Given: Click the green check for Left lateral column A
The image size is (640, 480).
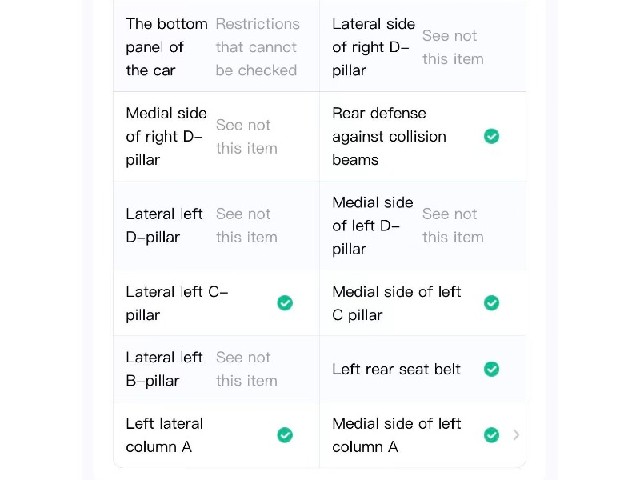Looking at the screenshot, I should click(x=285, y=435).
